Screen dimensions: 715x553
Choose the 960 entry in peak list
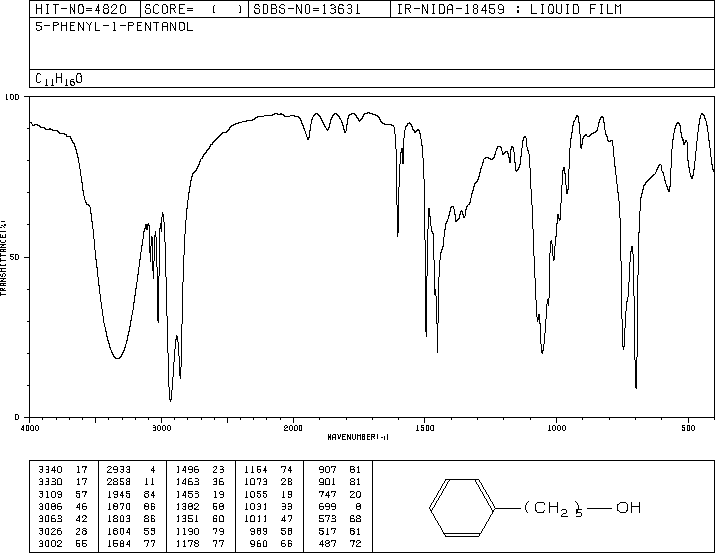(x=258, y=543)
